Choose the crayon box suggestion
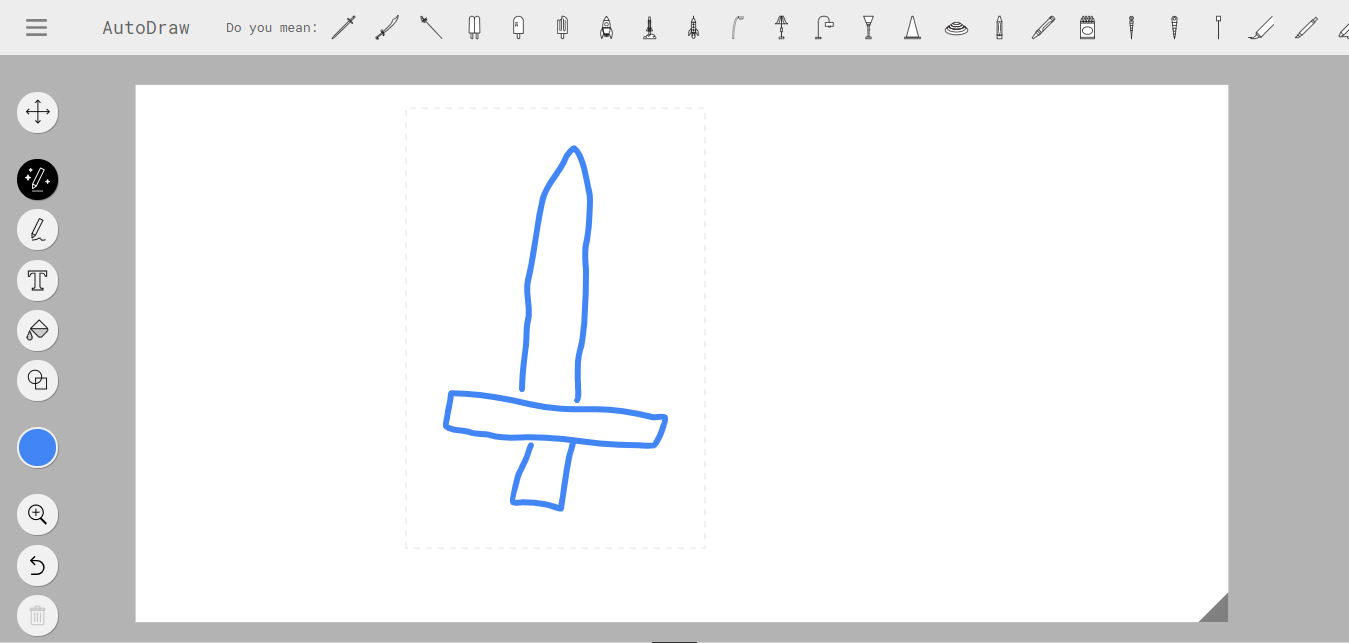This screenshot has height=643, width=1349. click(x=1087, y=27)
